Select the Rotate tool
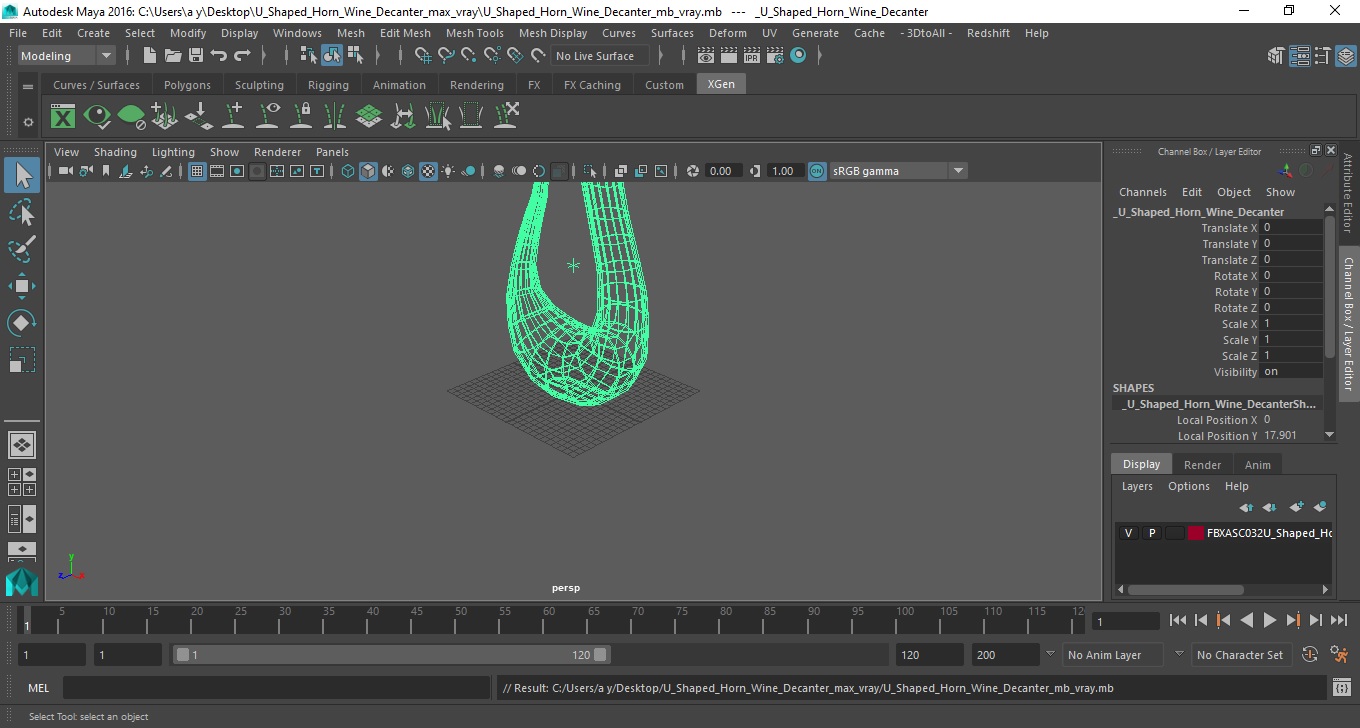This screenshot has width=1360, height=728. [22, 322]
